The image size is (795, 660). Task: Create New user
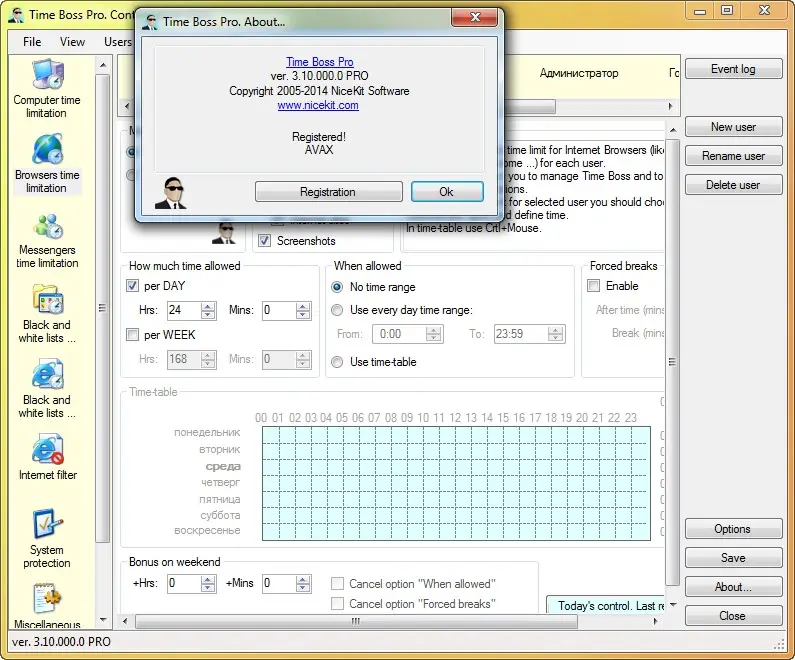(733, 127)
